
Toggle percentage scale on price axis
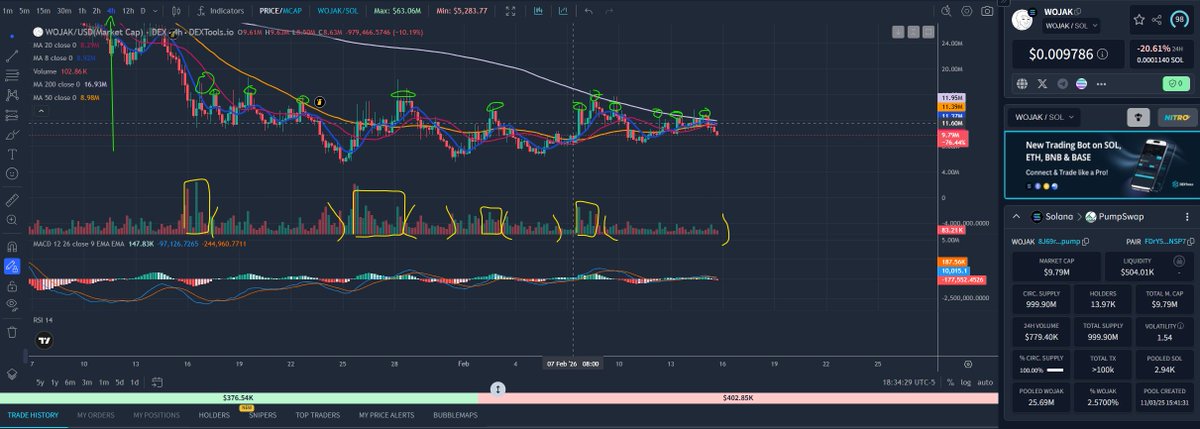949,382
